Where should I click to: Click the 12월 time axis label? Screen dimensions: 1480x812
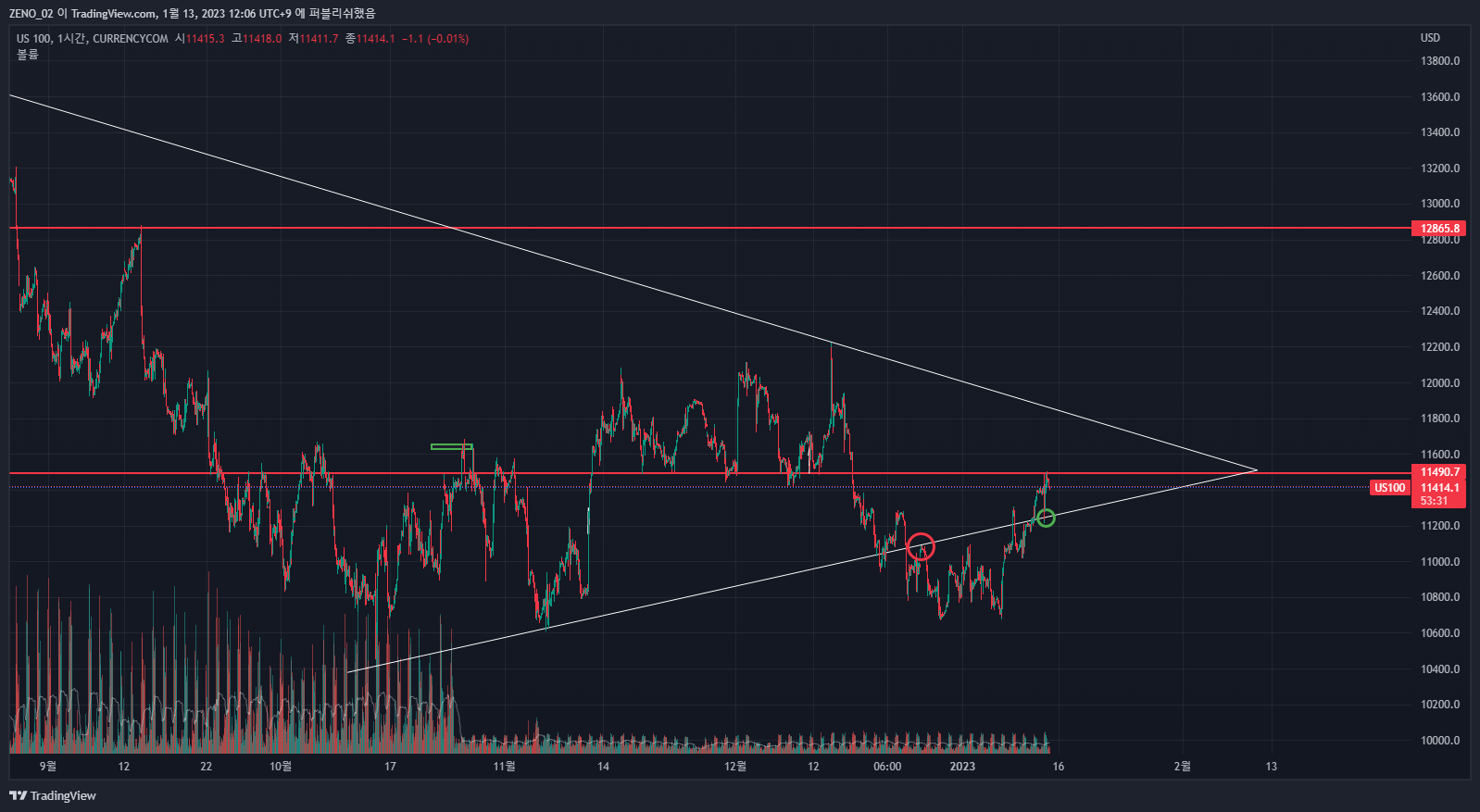[x=735, y=766]
